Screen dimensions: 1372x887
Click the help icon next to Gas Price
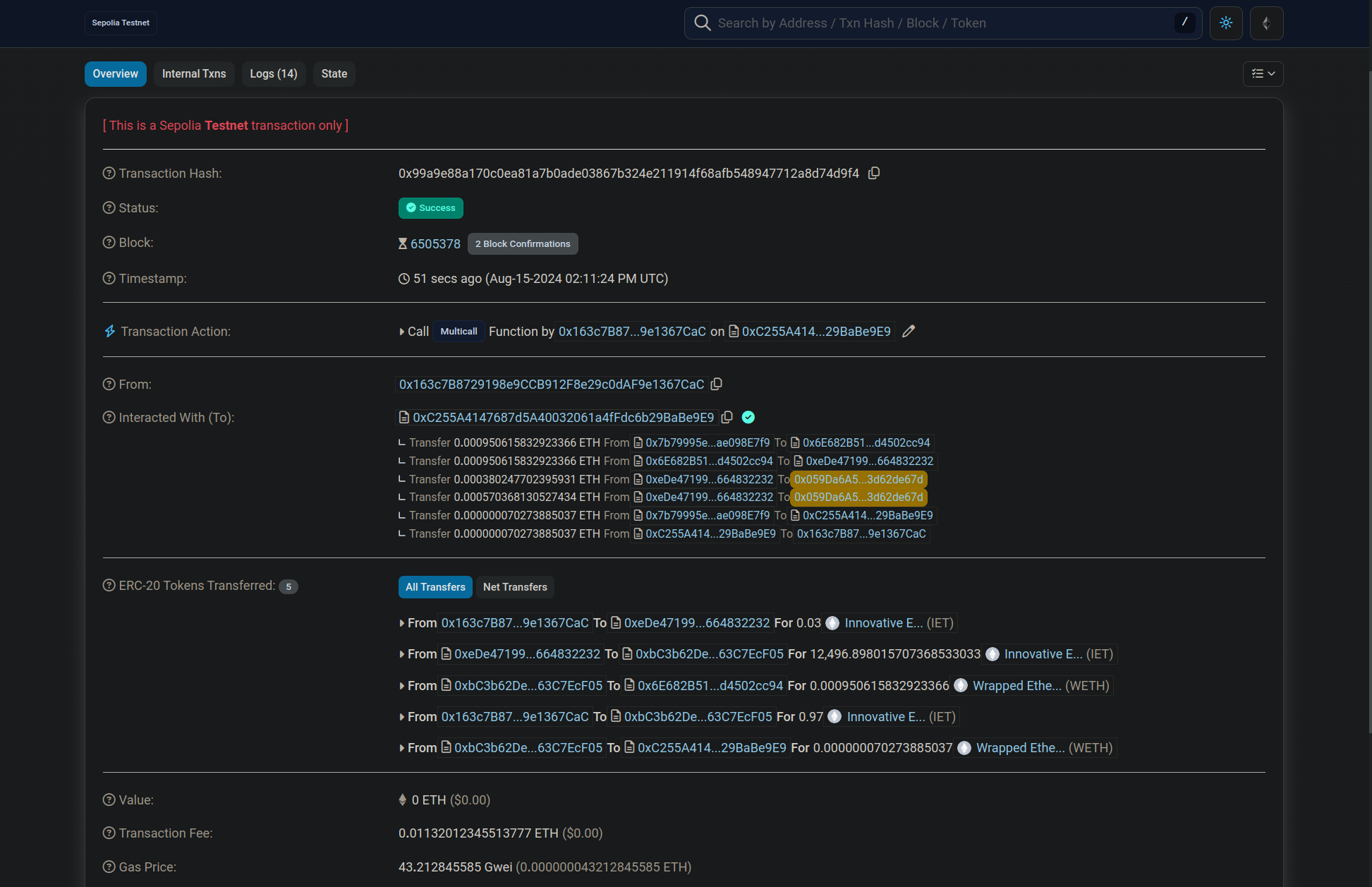point(109,867)
